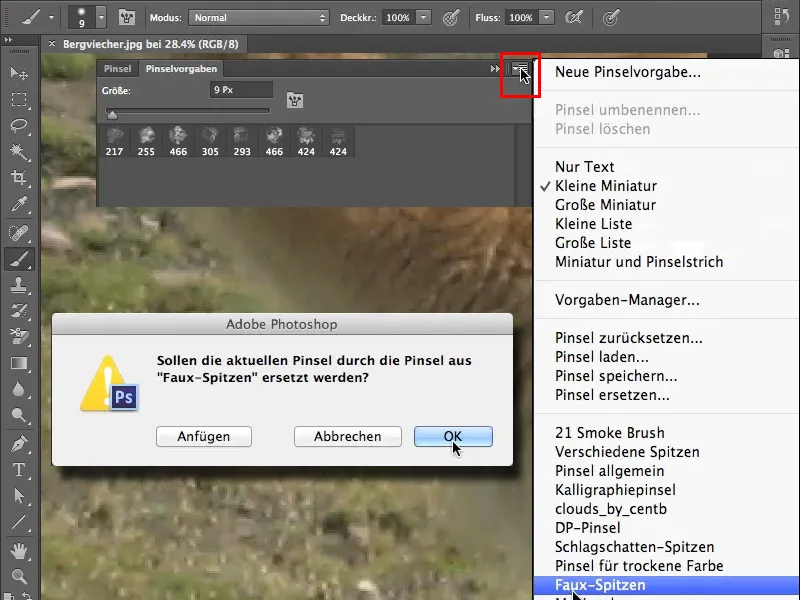Viewport: 800px width, 600px height.
Task: Open the Modus Normal dropdown
Action: point(259,18)
